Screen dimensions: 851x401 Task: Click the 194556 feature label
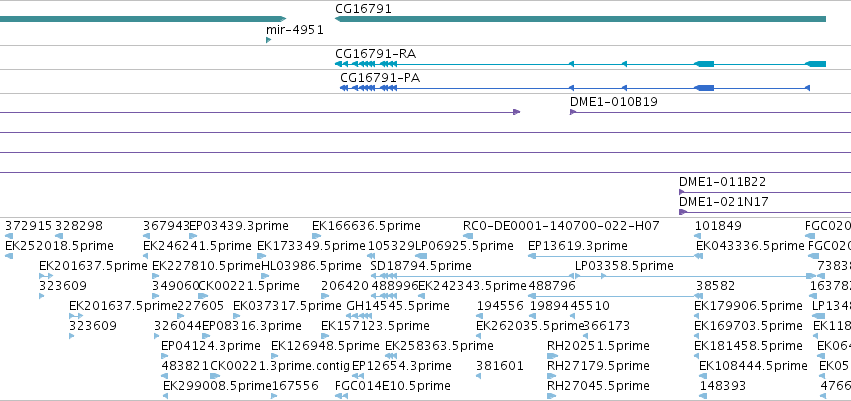(x=500, y=306)
